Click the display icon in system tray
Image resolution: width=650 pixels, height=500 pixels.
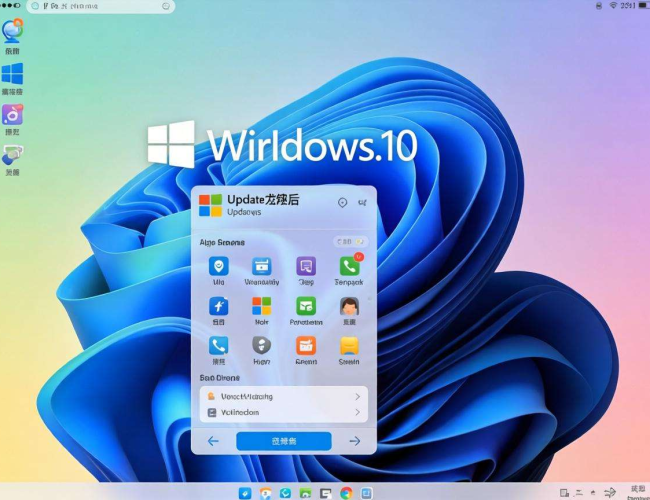(564, 493)
